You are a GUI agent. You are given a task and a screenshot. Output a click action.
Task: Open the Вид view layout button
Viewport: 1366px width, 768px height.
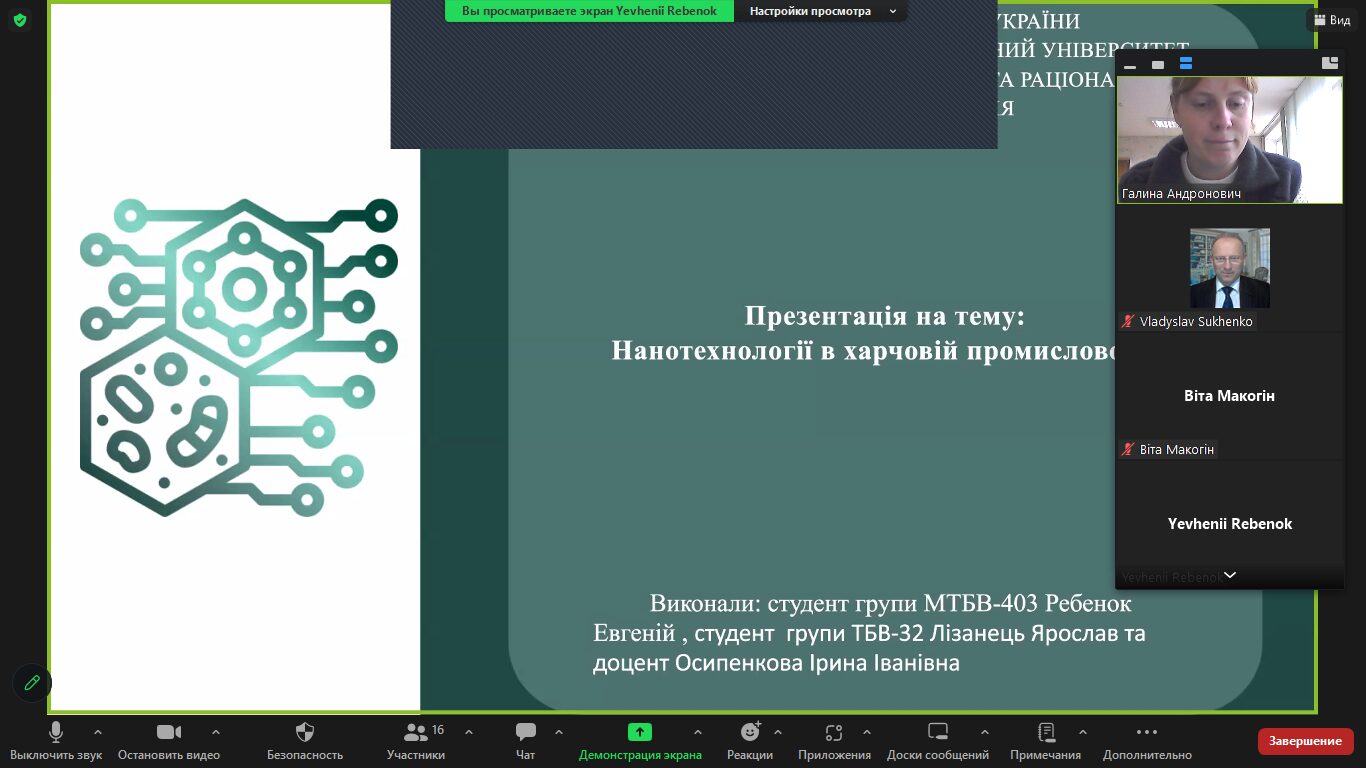pyautogui.click(x=1331, y=20)
